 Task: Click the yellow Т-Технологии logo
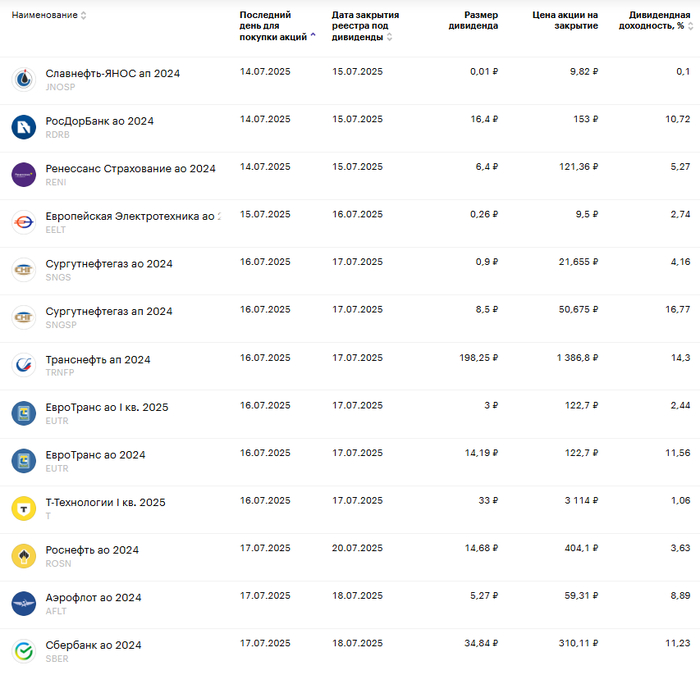click(x=23, y=508)
